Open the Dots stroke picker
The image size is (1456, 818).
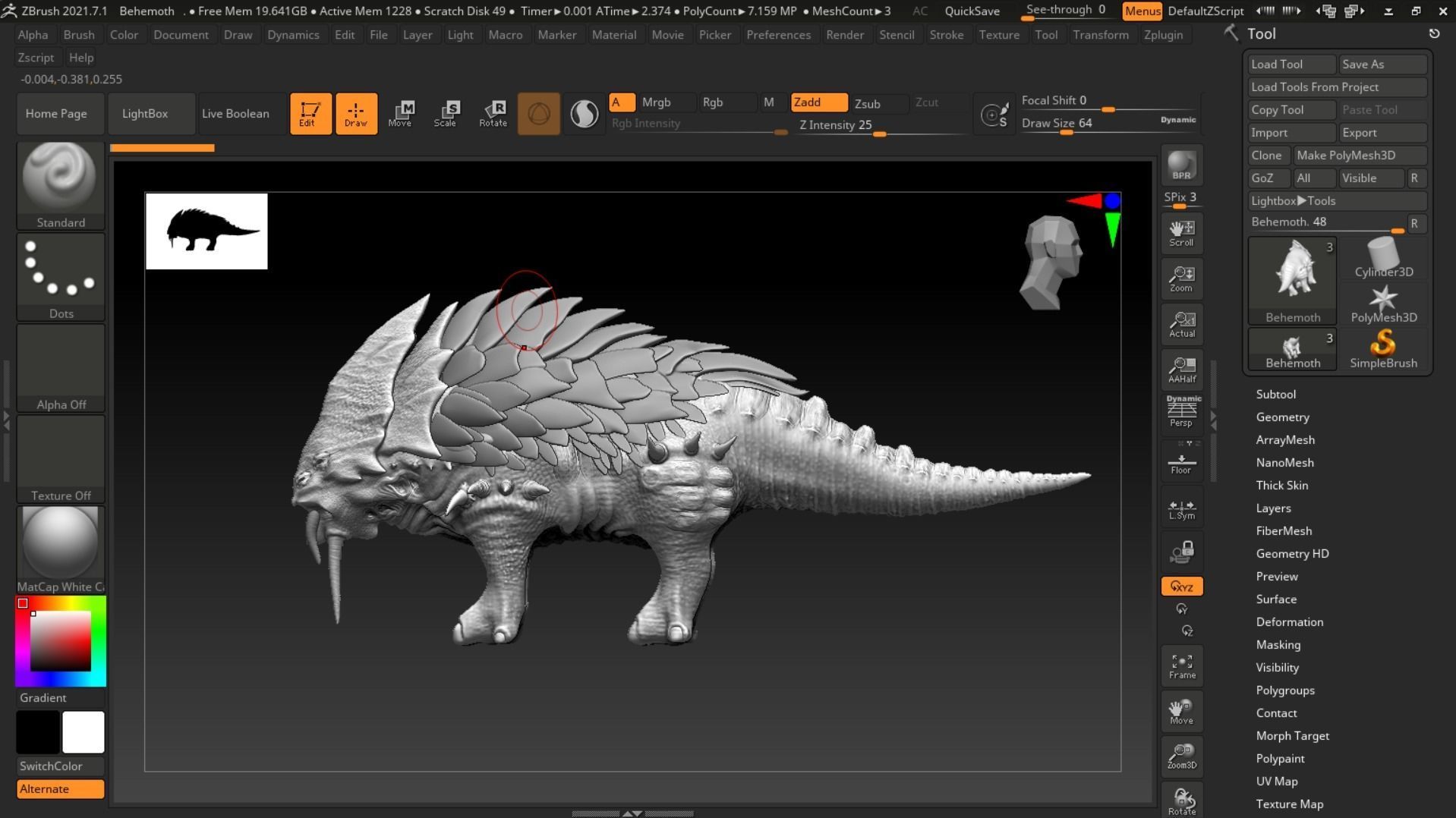click(61, 277)
